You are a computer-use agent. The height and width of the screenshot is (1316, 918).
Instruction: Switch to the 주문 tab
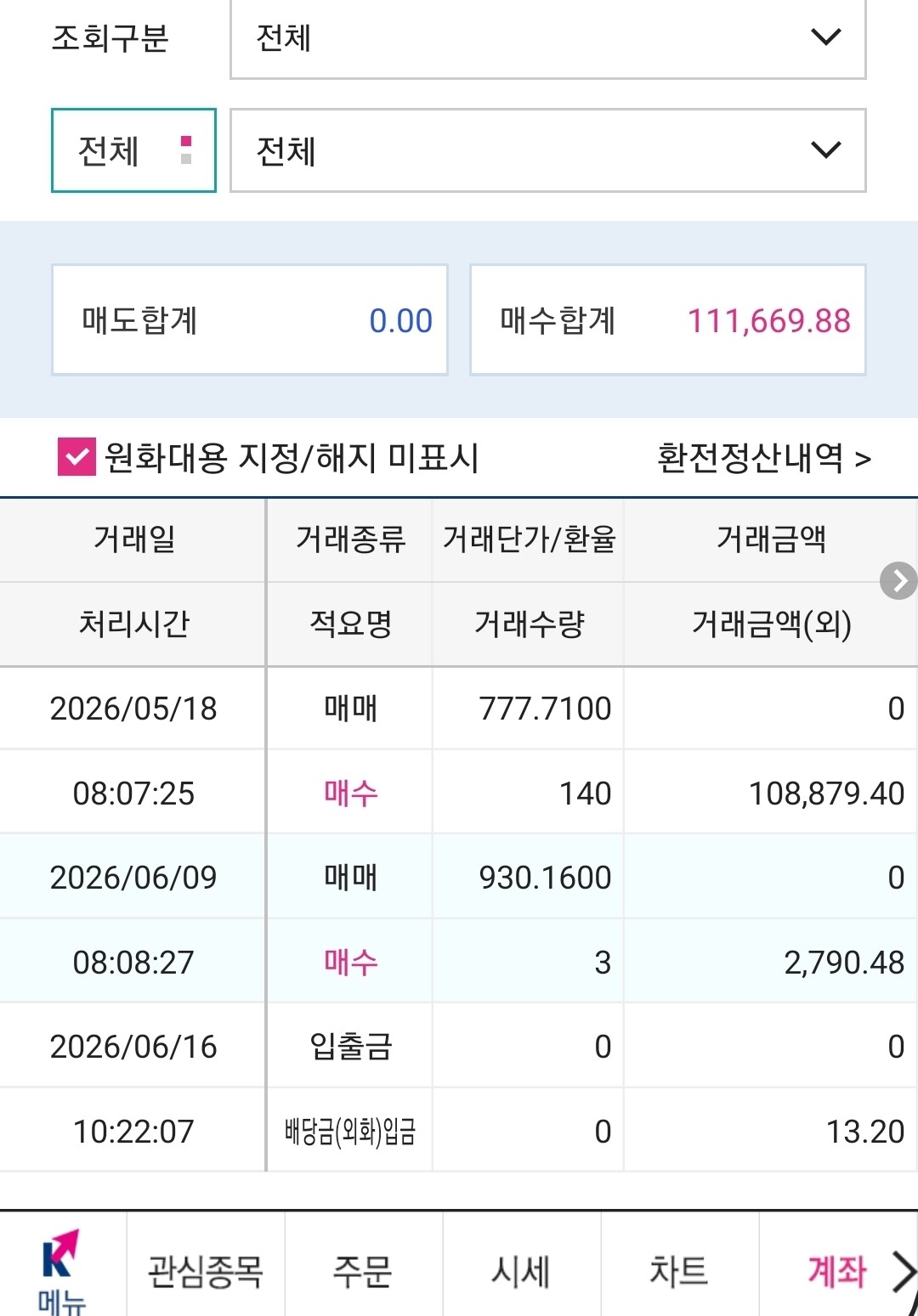click(x=363, y=1271)
